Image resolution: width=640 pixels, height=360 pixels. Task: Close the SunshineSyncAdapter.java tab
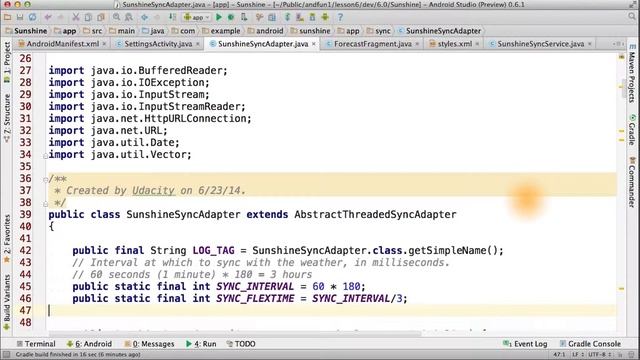tap(313, 44)
